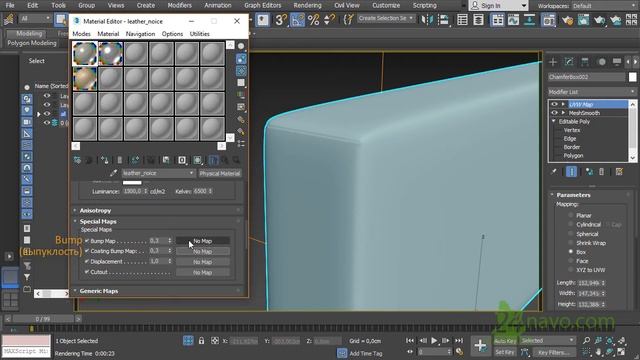640x360 pixels.
Task: Select the second material sample slot
Action: [x=110, y=53]
